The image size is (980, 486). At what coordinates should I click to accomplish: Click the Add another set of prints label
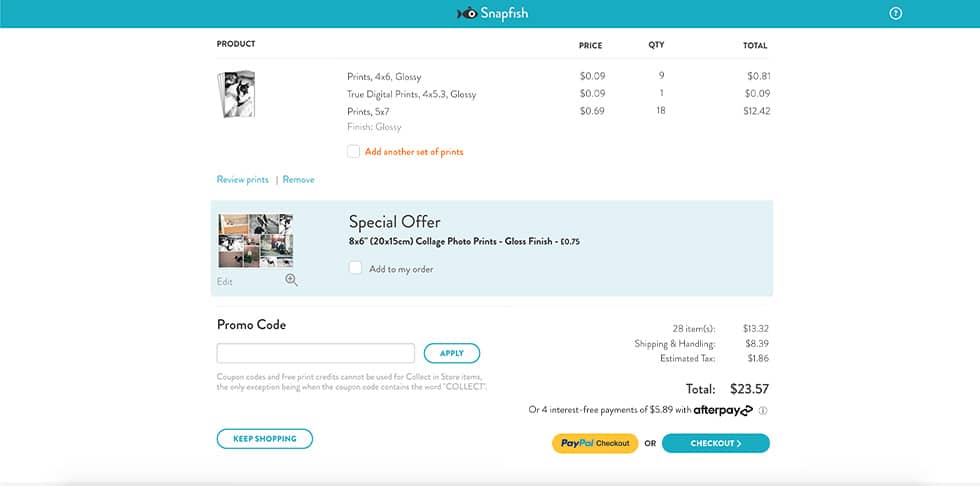pos(414,152)
